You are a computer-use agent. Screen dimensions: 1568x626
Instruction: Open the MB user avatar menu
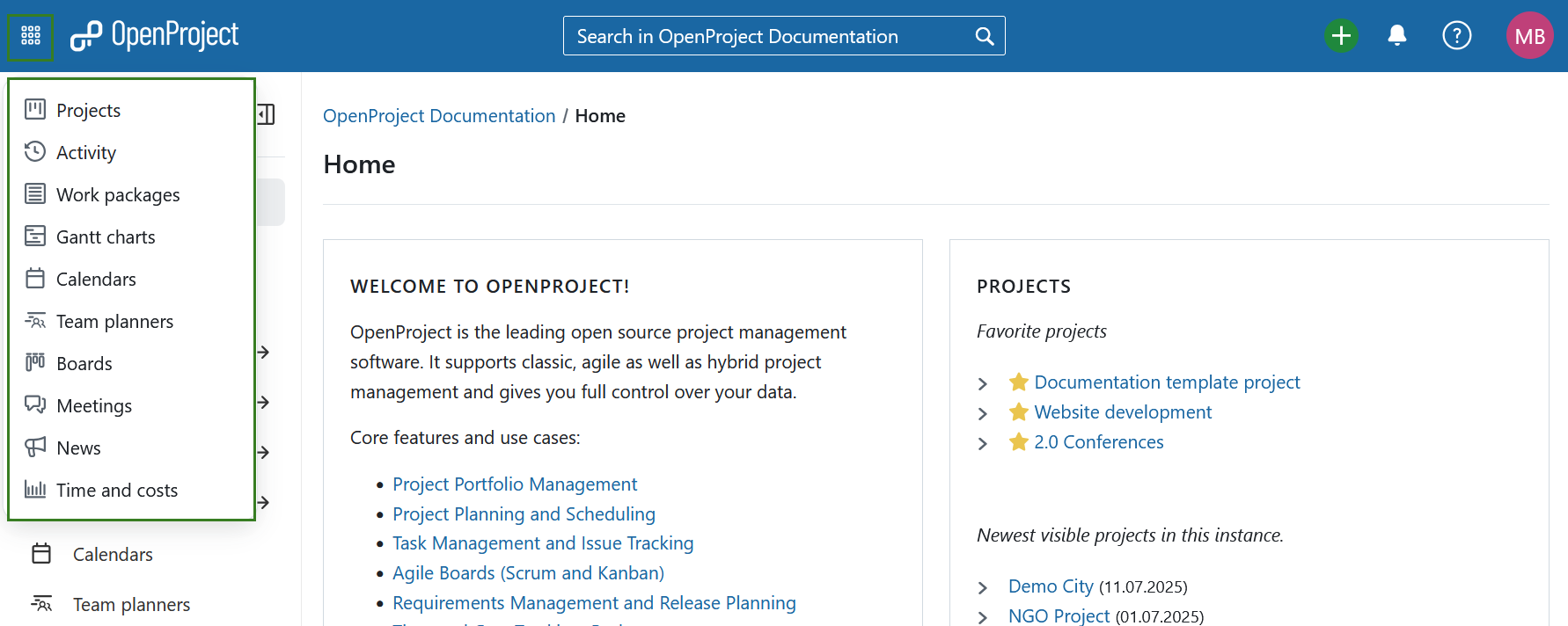pyautogui.click(x=1530, y=36)
